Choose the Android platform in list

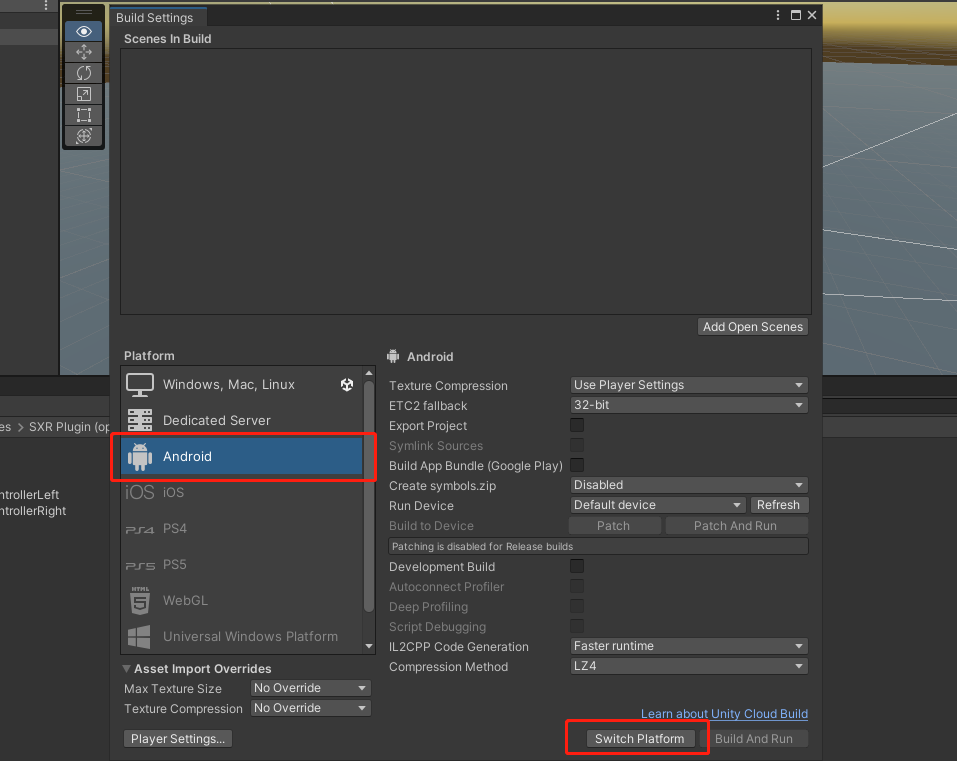point(241,457)
